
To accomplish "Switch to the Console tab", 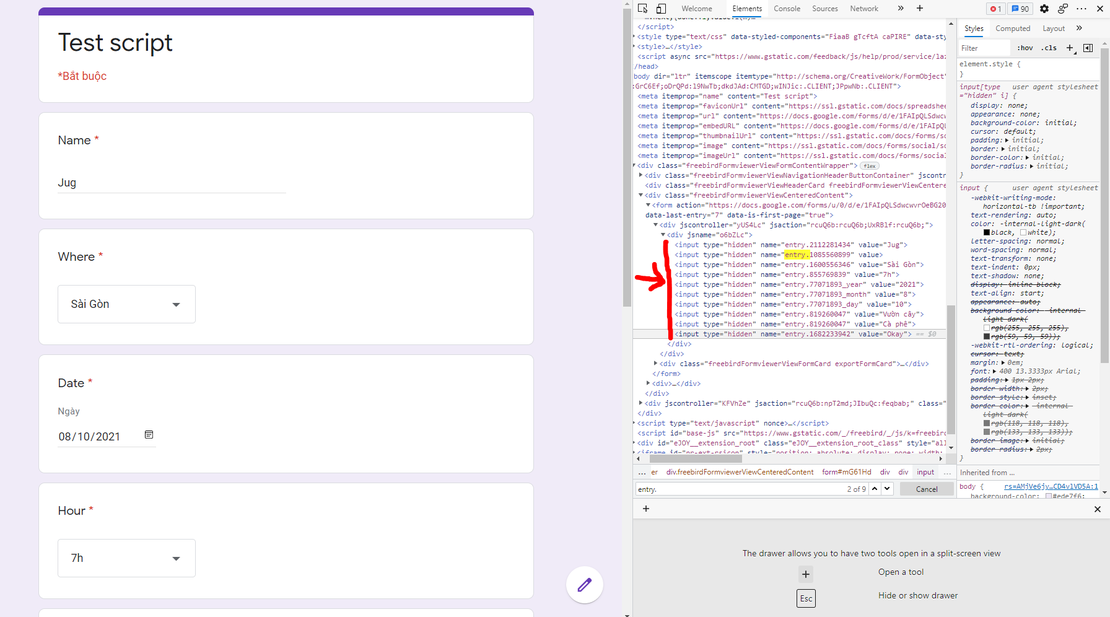I will (787, 8).
